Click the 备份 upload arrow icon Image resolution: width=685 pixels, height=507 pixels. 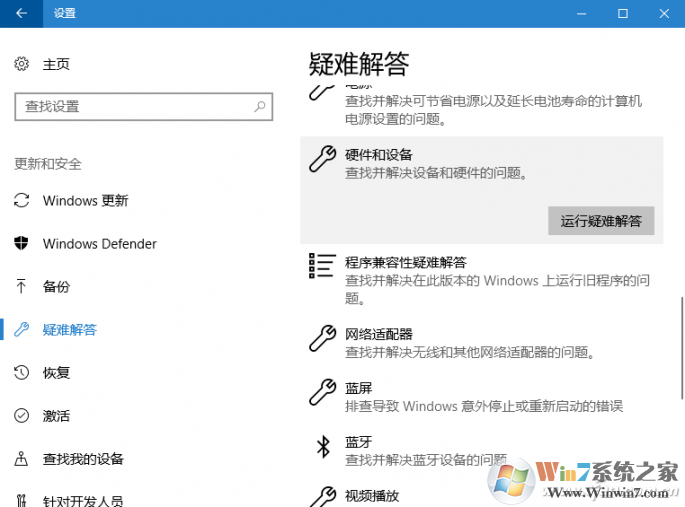tap(22, 286)
